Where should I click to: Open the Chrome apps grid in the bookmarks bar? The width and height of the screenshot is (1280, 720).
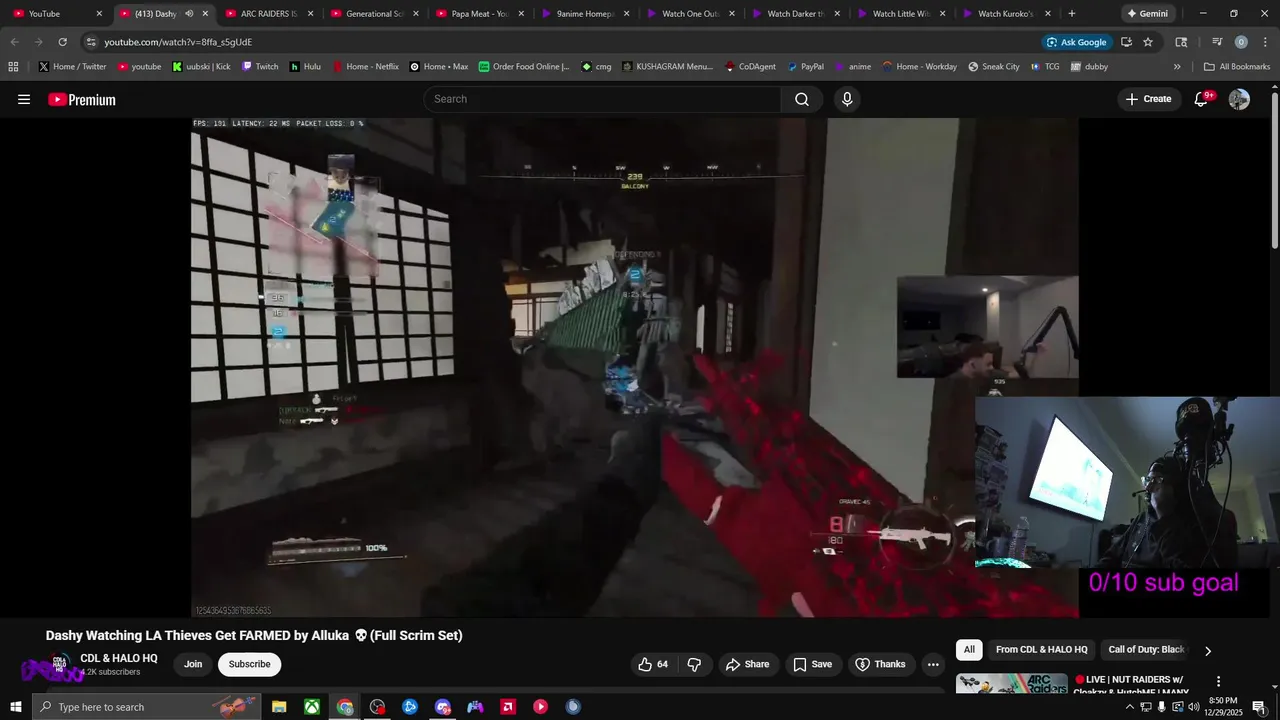tap(13, 67)
